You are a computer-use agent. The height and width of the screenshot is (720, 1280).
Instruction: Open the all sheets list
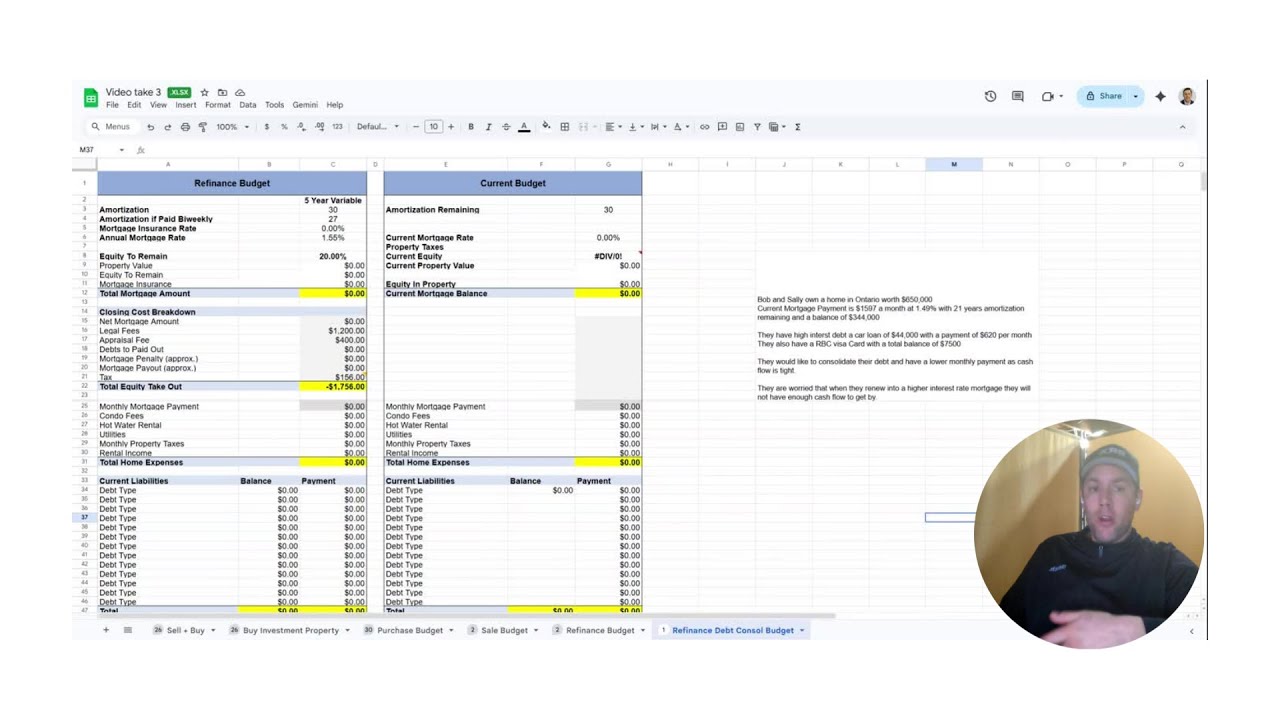pos(127,630)
